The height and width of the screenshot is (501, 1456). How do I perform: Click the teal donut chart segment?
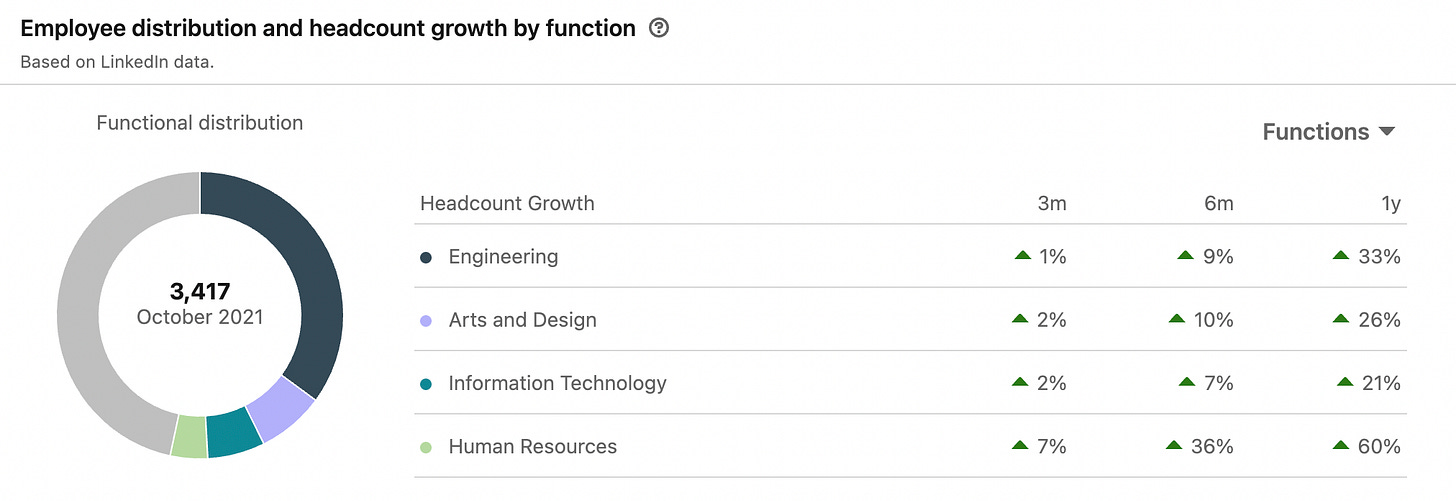click(x=234, y=434)
